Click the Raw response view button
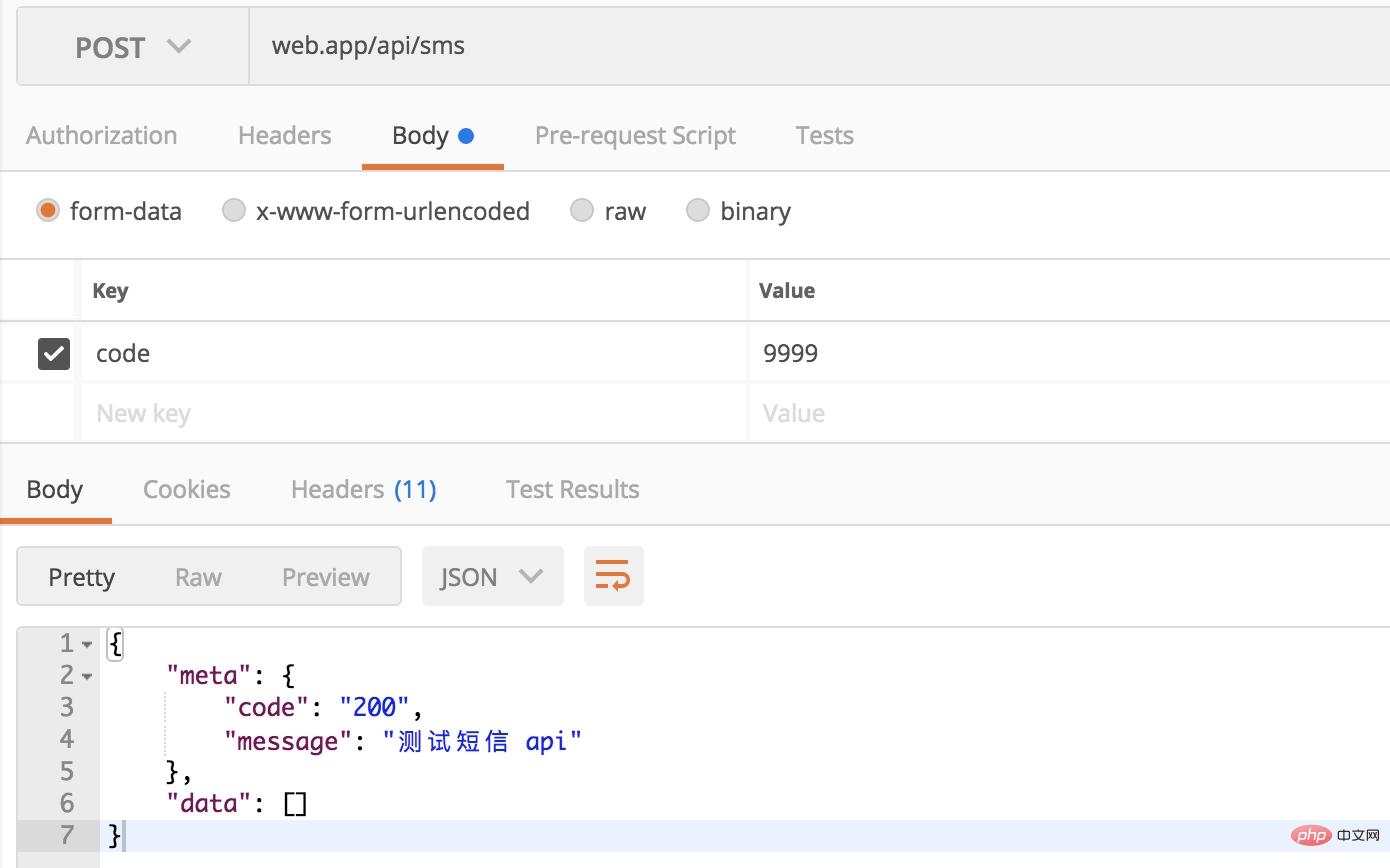This screenshot has width=1390, height=868. (198, 577)
